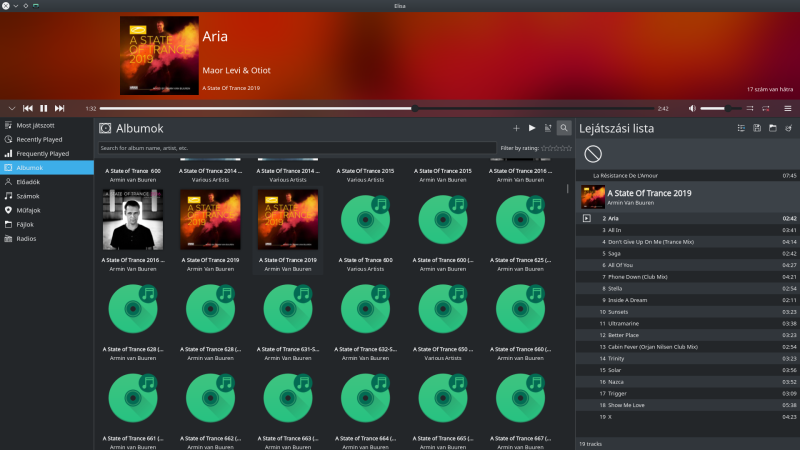This screenshot has height=450, width=800.
Task: Click the now-playing album cover in header
Action: coord(159,56)
